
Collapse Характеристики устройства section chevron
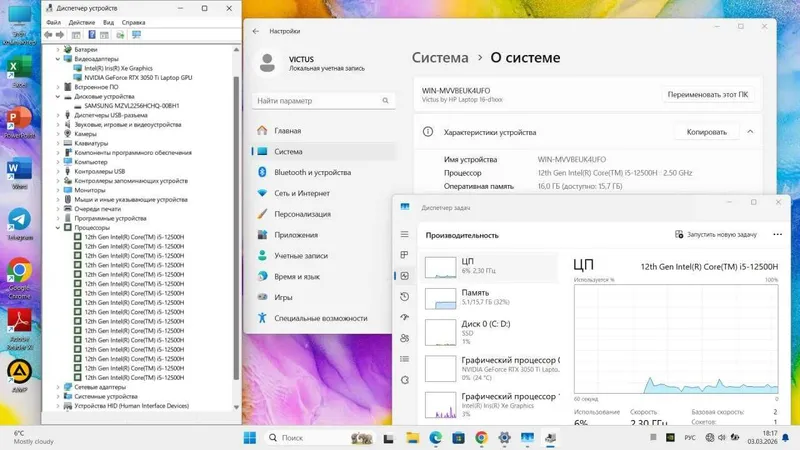click(x=750, y=132)
